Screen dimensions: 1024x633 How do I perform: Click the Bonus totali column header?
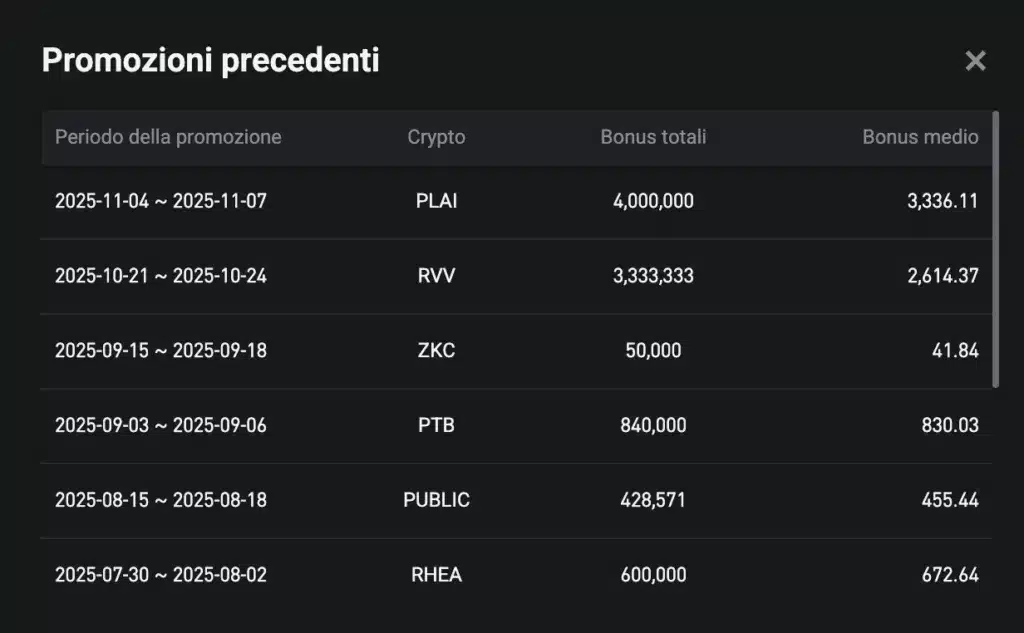[654, 137]
